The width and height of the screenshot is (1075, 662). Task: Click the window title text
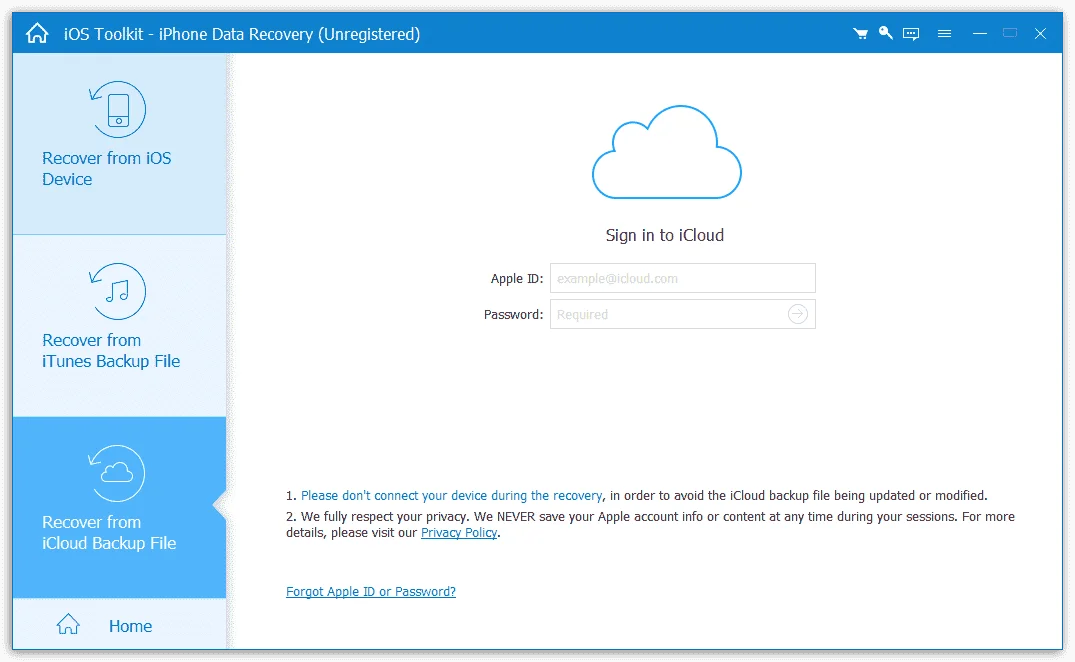241,34
